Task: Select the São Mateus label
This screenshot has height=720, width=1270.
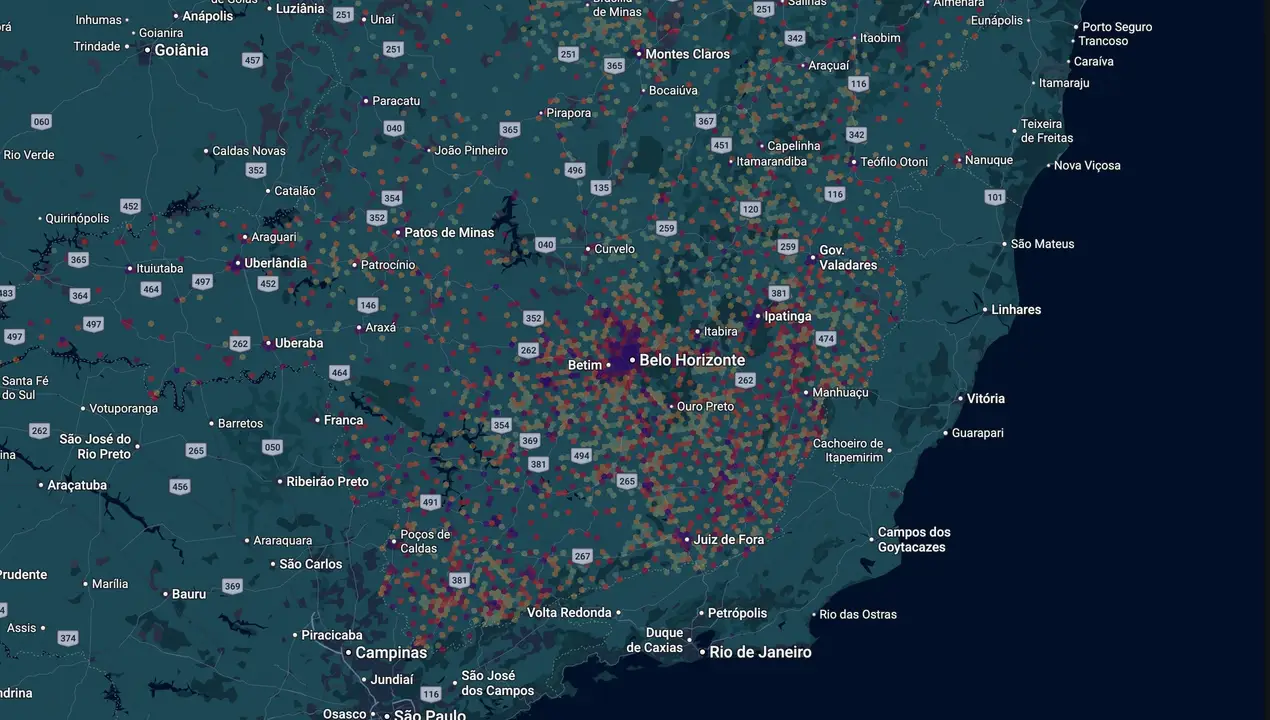Action: tap(1043, 244)
